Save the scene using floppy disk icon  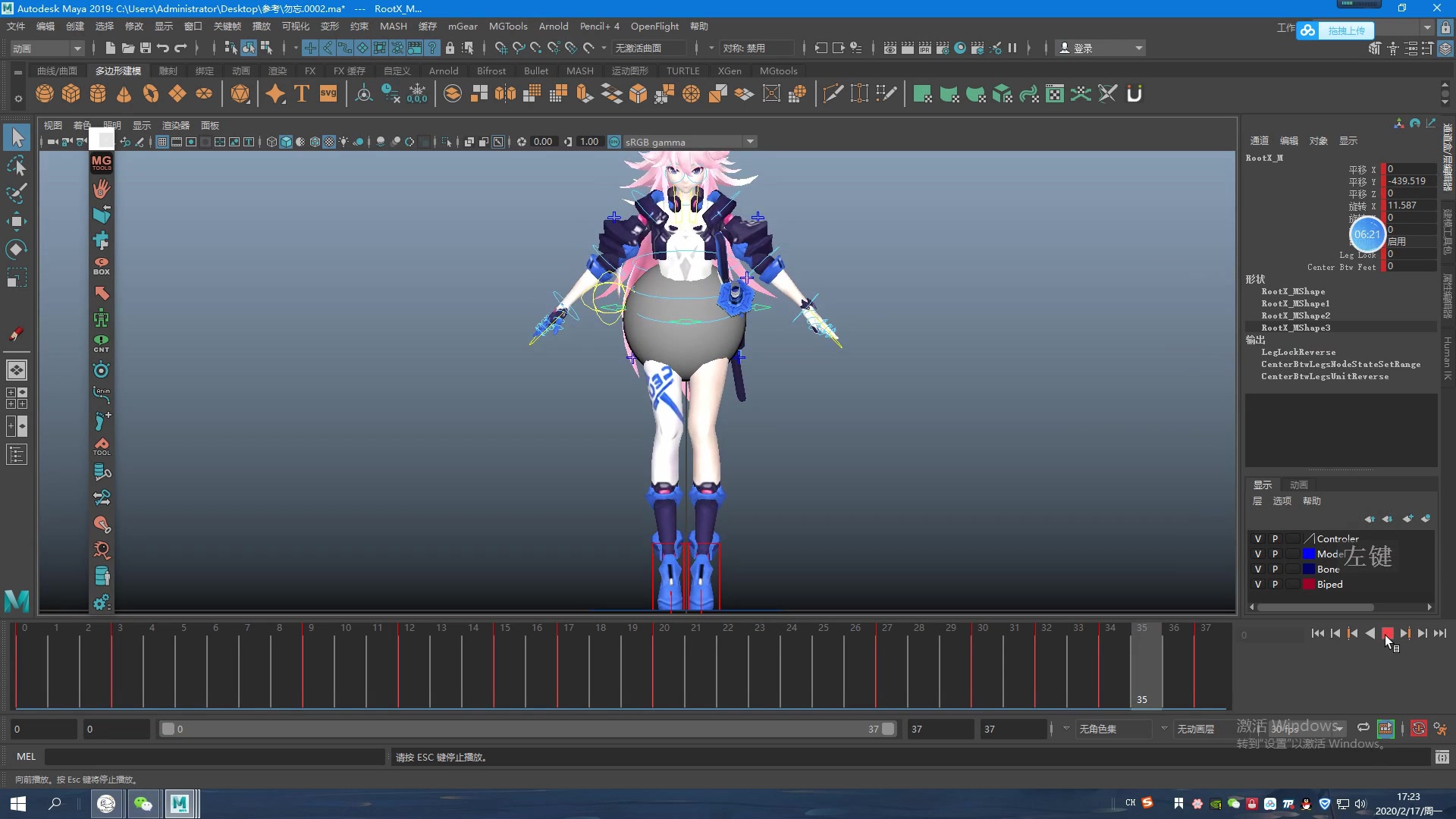146,48
